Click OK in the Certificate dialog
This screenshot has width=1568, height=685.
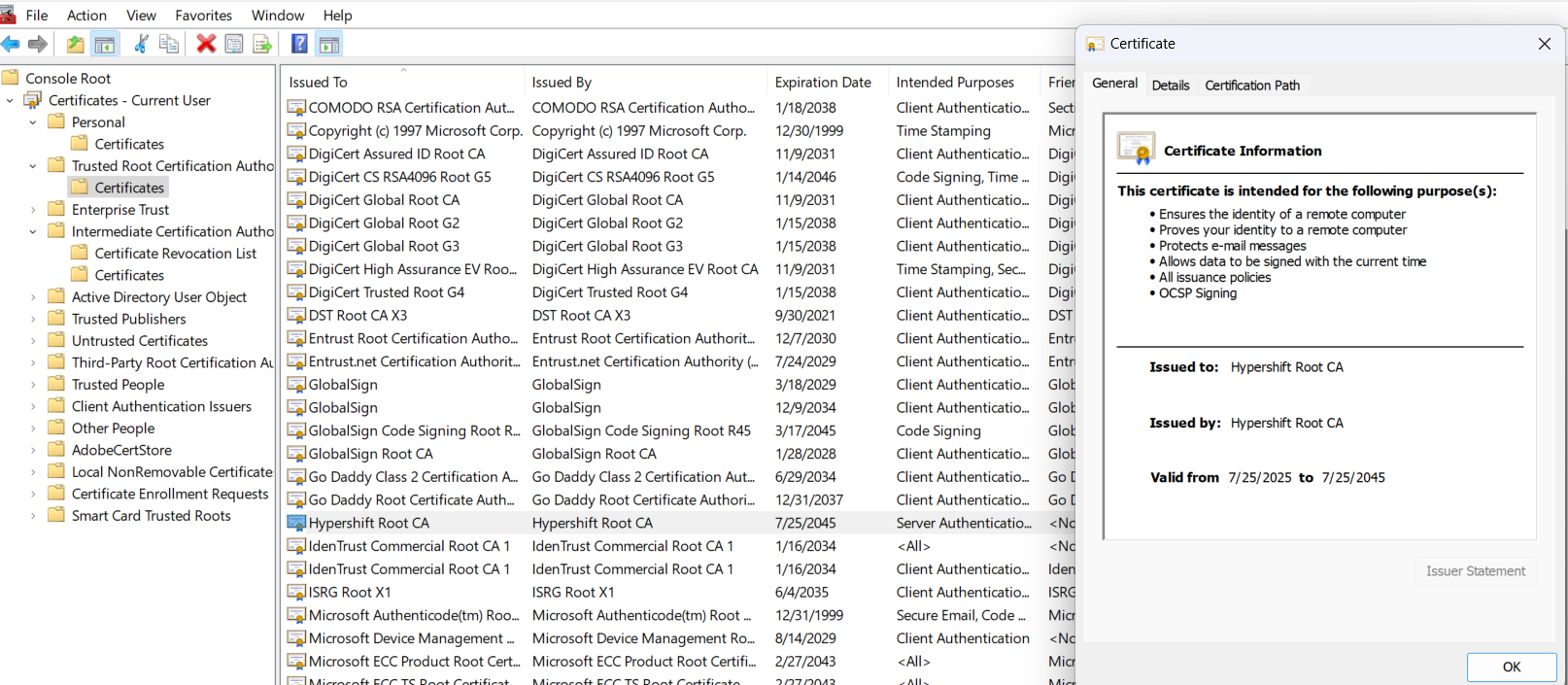(x=1512, y=667)
